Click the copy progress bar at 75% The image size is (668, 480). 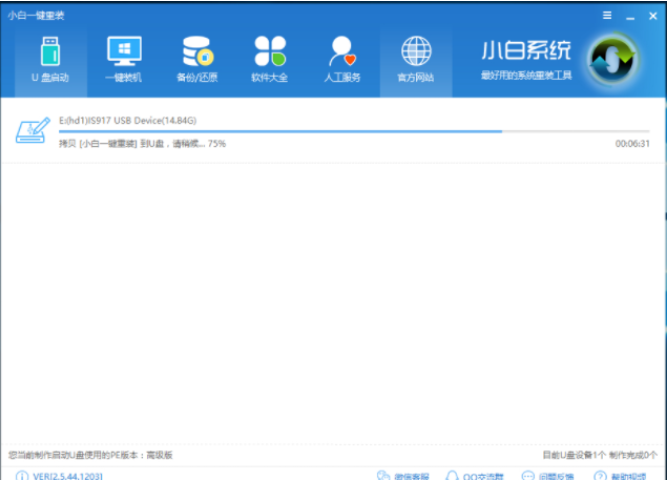pos(354,132)
